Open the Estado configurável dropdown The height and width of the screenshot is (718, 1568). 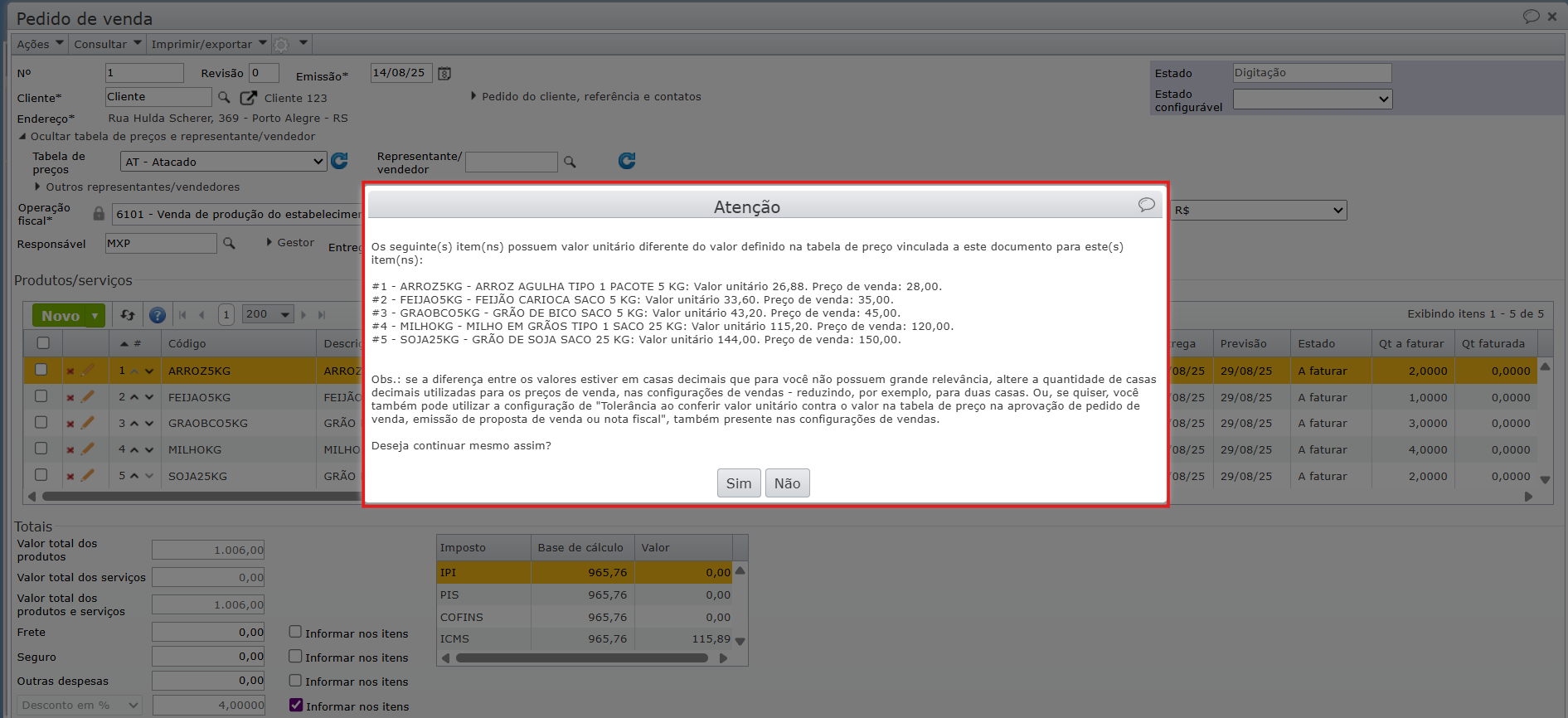coord(1312,99)
